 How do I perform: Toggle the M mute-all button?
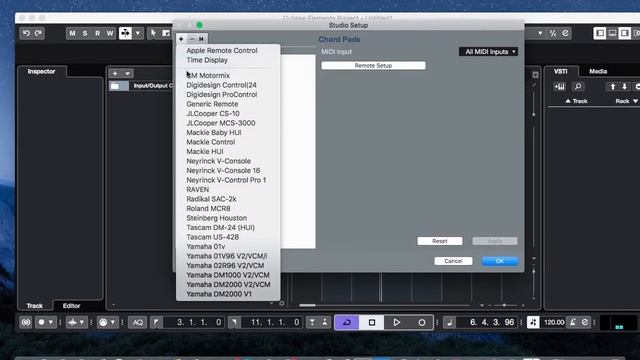(x=72, y=33)
